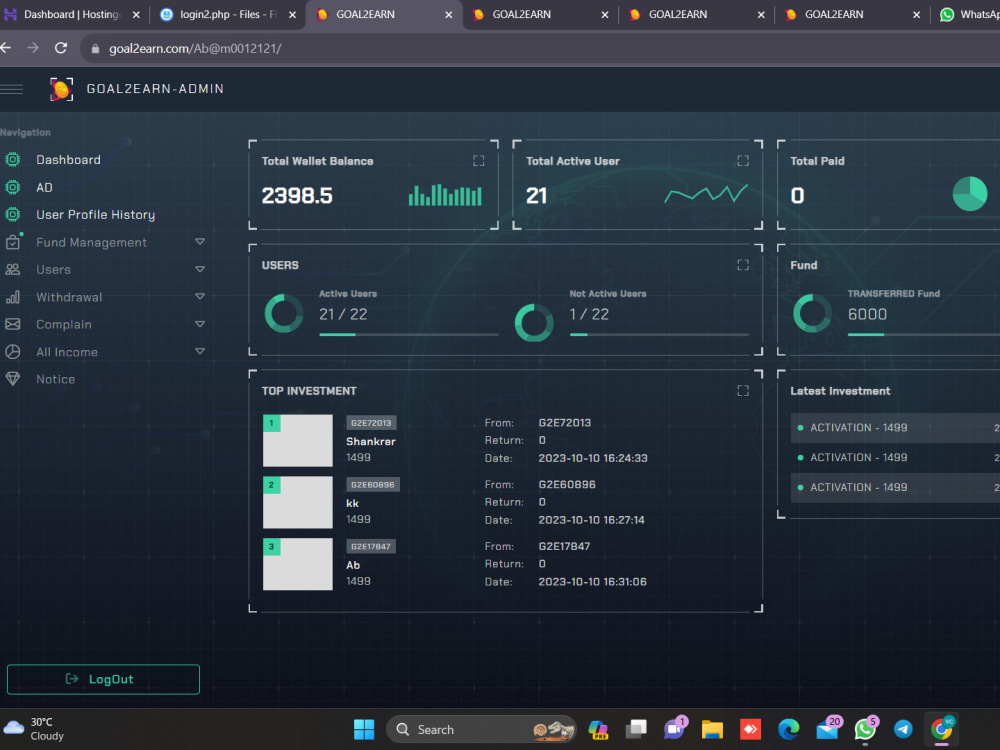Image resolution: width=1000 pixels, height=750 pixels.
Task: Click the Not Active Users donut chart
Action: (x=534, y=323)
